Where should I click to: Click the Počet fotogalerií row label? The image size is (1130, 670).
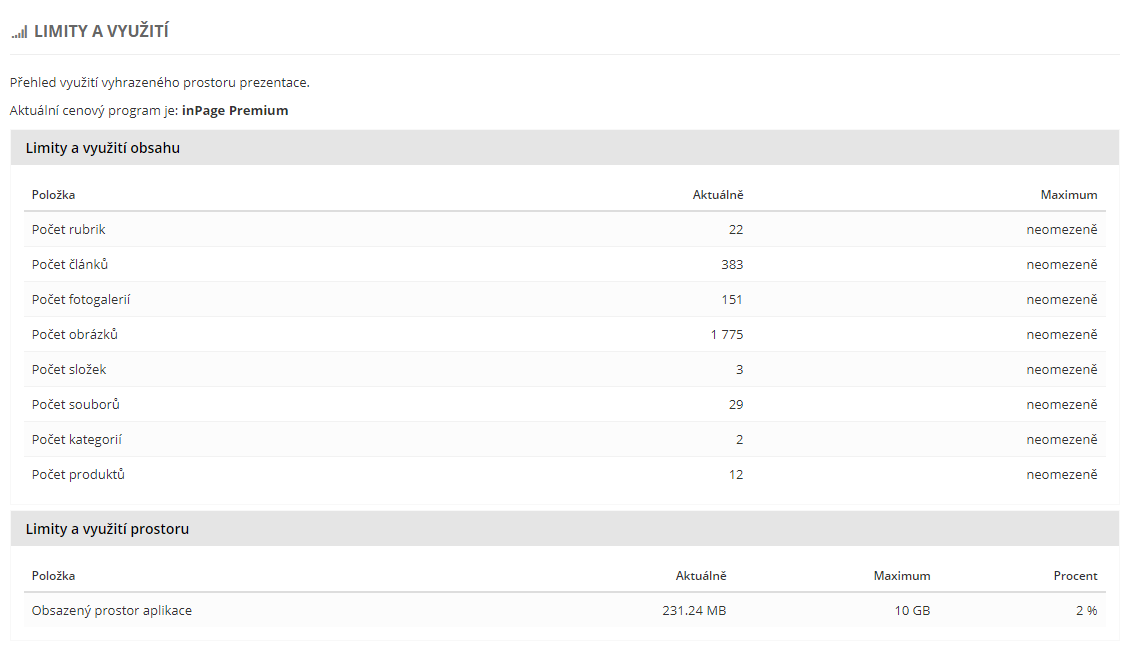(81, 300)
